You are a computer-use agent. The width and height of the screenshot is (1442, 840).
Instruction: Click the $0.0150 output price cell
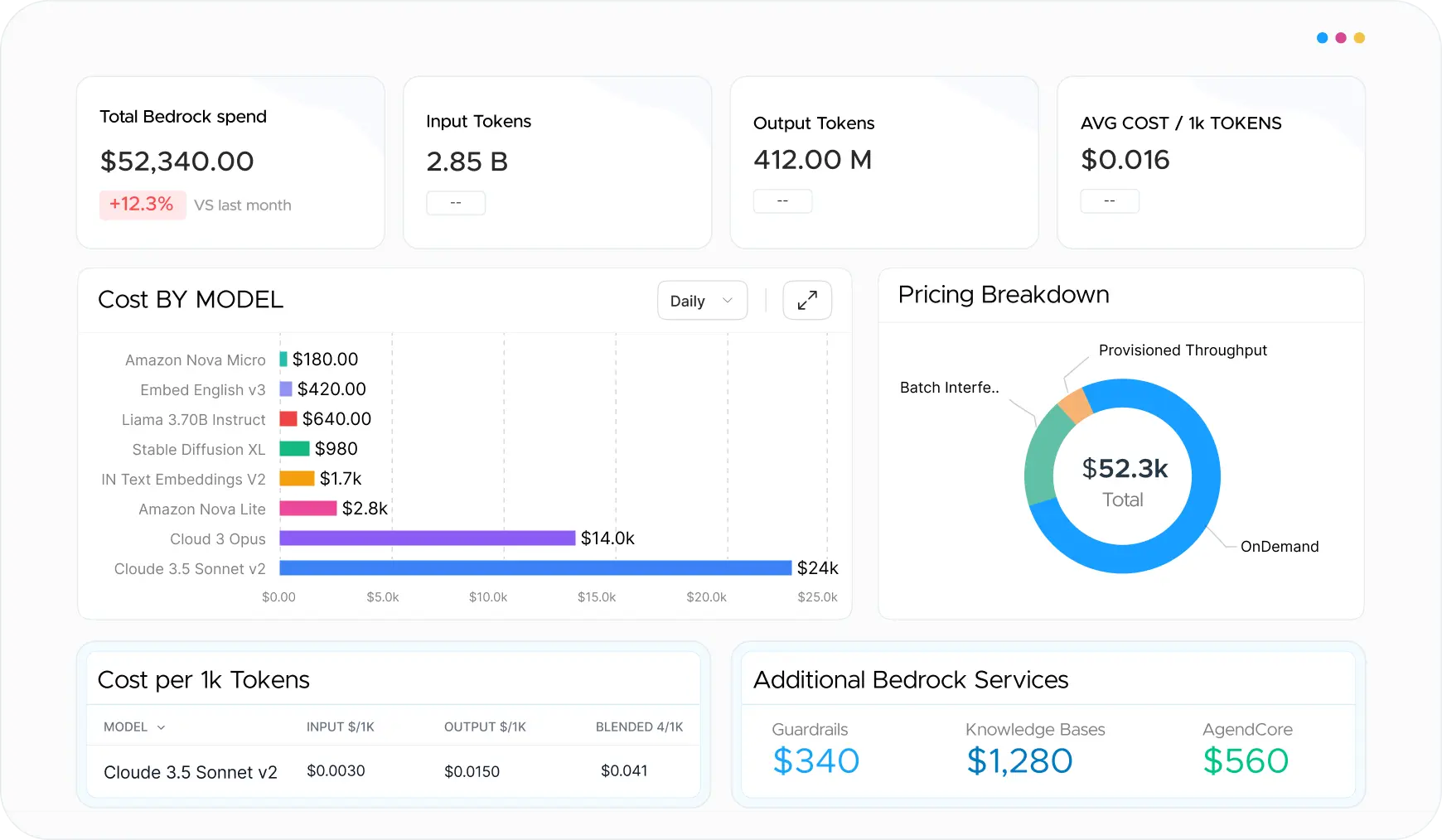tap(472, 772)
